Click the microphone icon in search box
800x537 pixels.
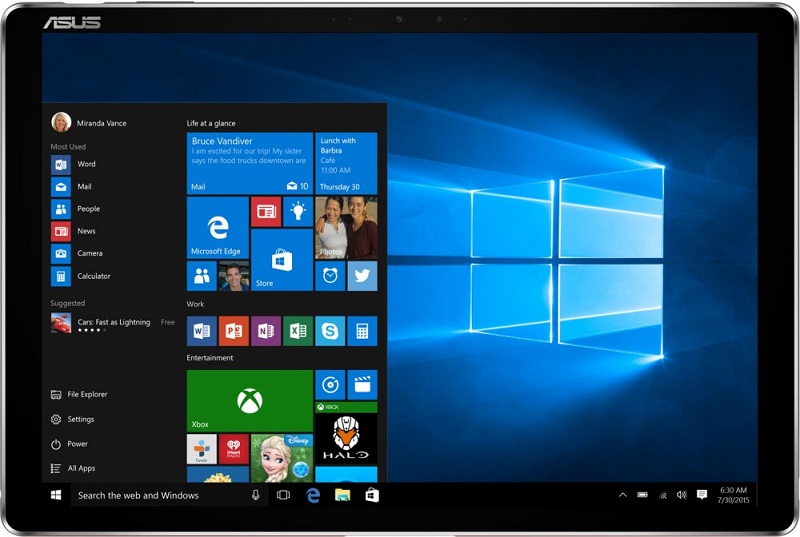[x=256, y=495]
